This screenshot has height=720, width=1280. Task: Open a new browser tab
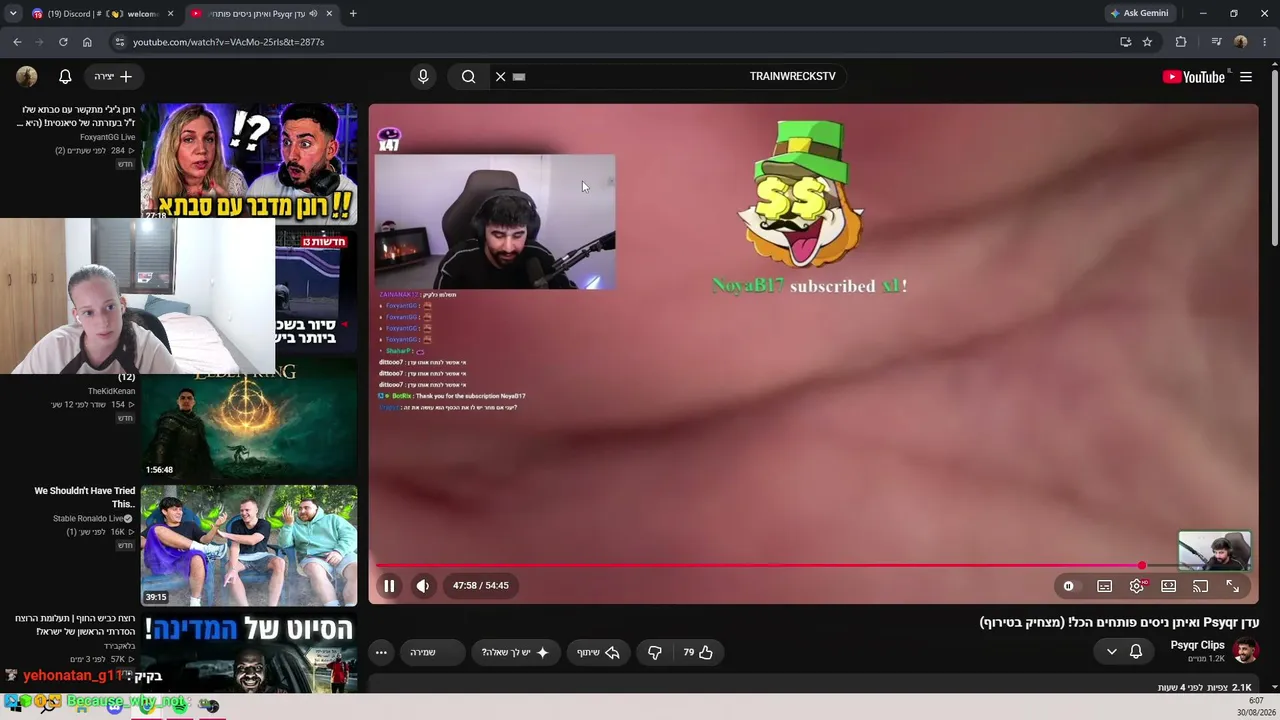tap(353, 13)
